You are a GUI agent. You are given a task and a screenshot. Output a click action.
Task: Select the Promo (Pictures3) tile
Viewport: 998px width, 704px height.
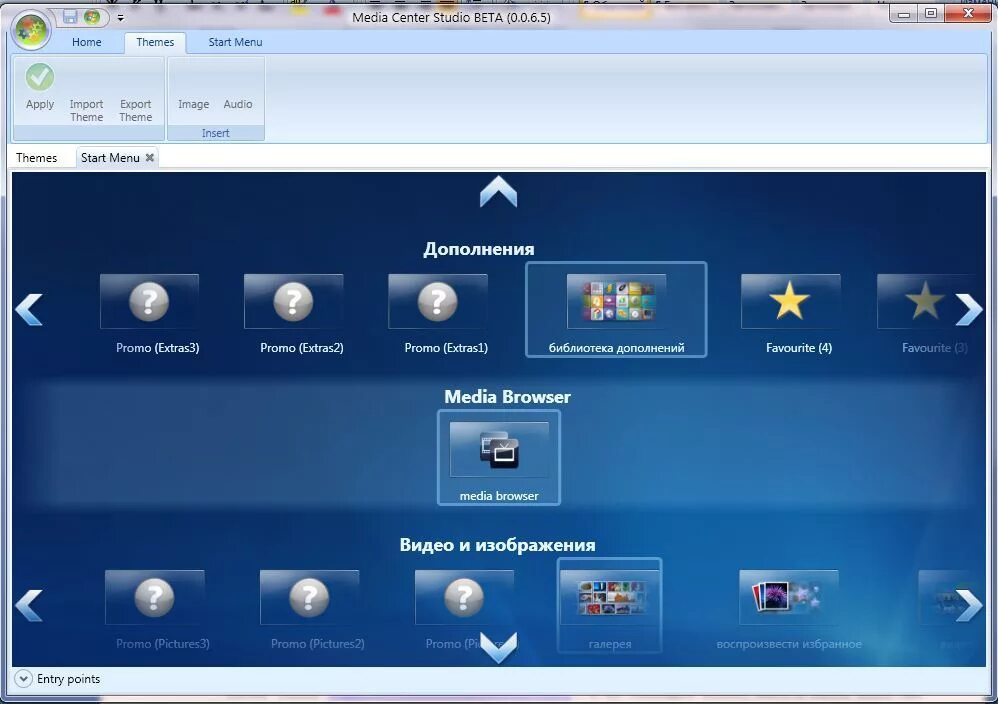click(155, 610)
